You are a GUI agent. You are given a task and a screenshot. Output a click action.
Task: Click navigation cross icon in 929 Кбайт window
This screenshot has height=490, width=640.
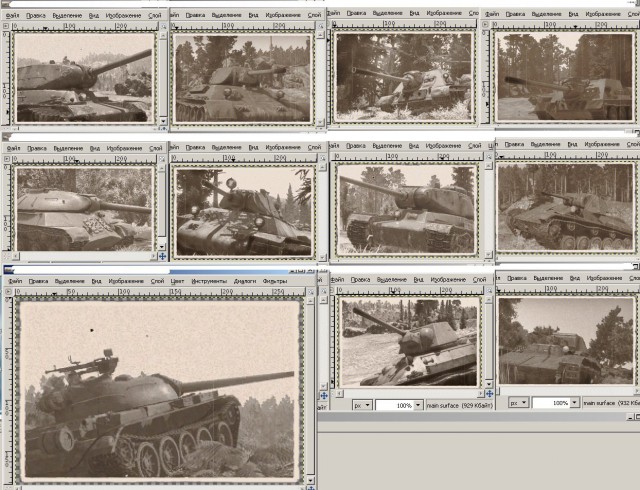click(489, 394)
